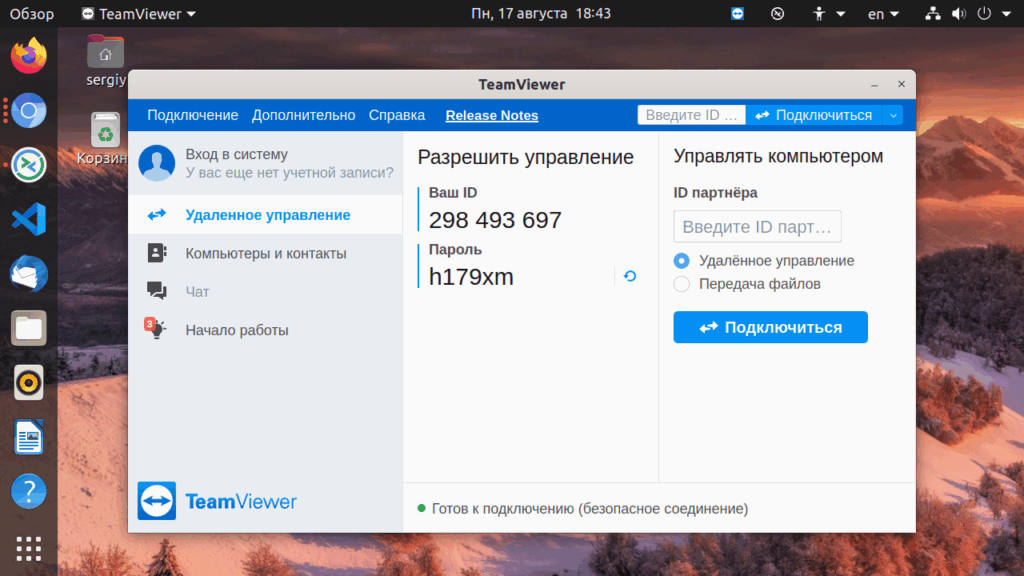Click the Начало работы lightbulb icon
Image resolution: width=1024 pixels, height=576 pixels.
[x=156, y=328]
